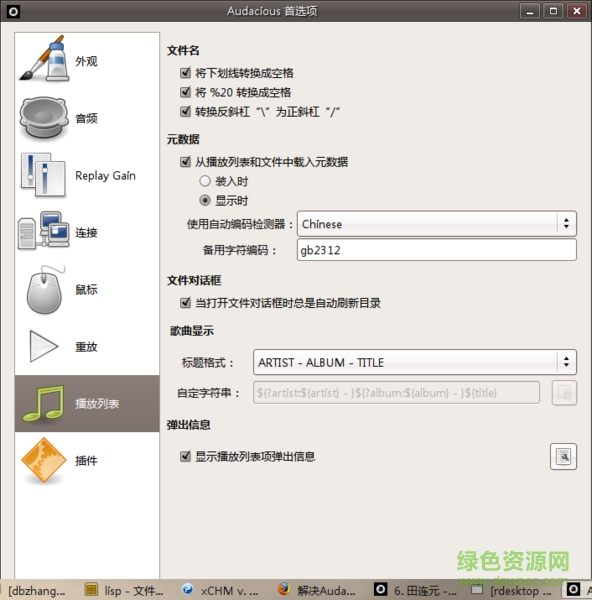Maximize the Audacious preferences window
Image resolution: width=592 pixels, height=600 pixels.
point(553,11)
